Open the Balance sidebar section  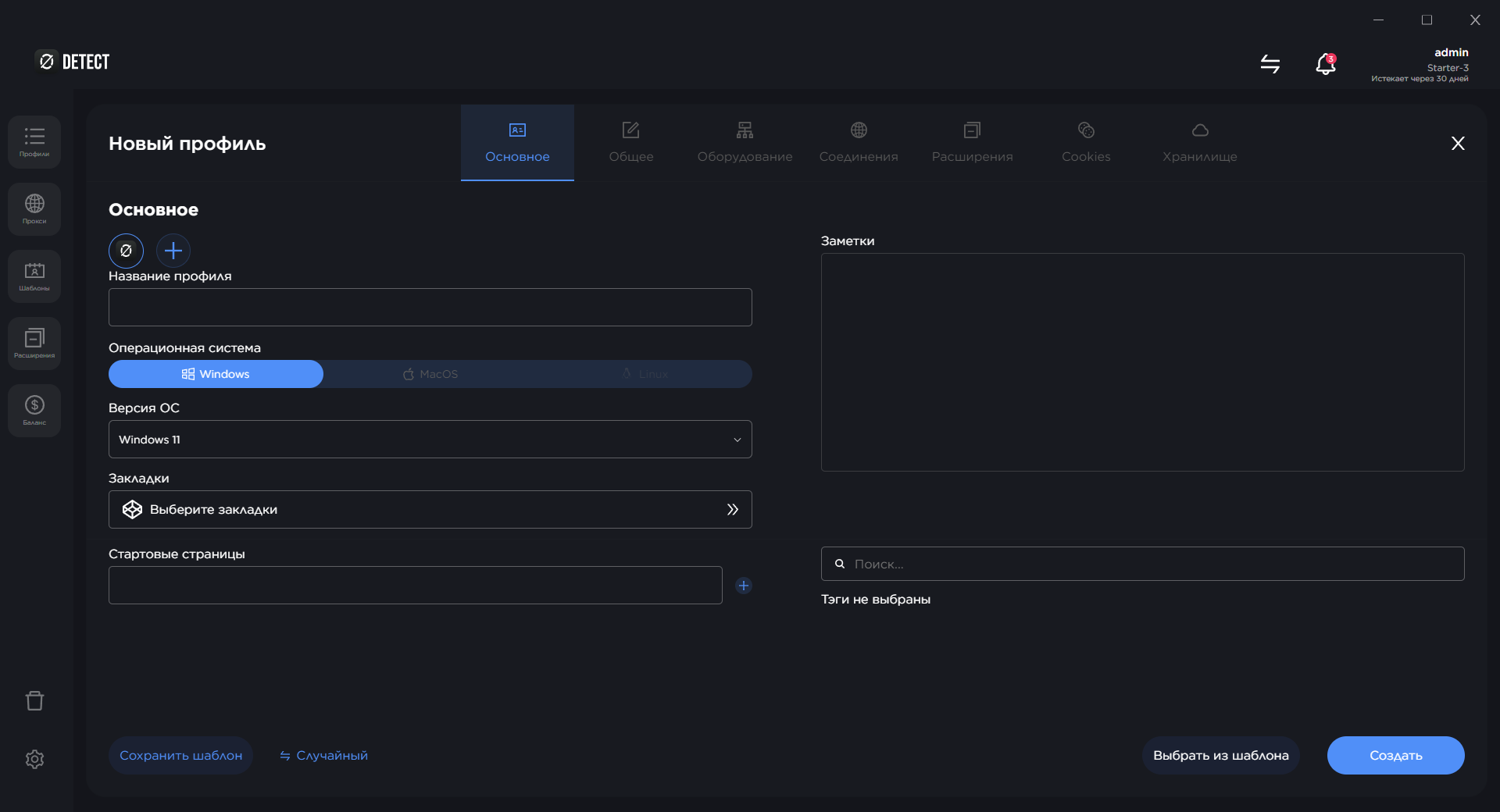pos(34,411)
